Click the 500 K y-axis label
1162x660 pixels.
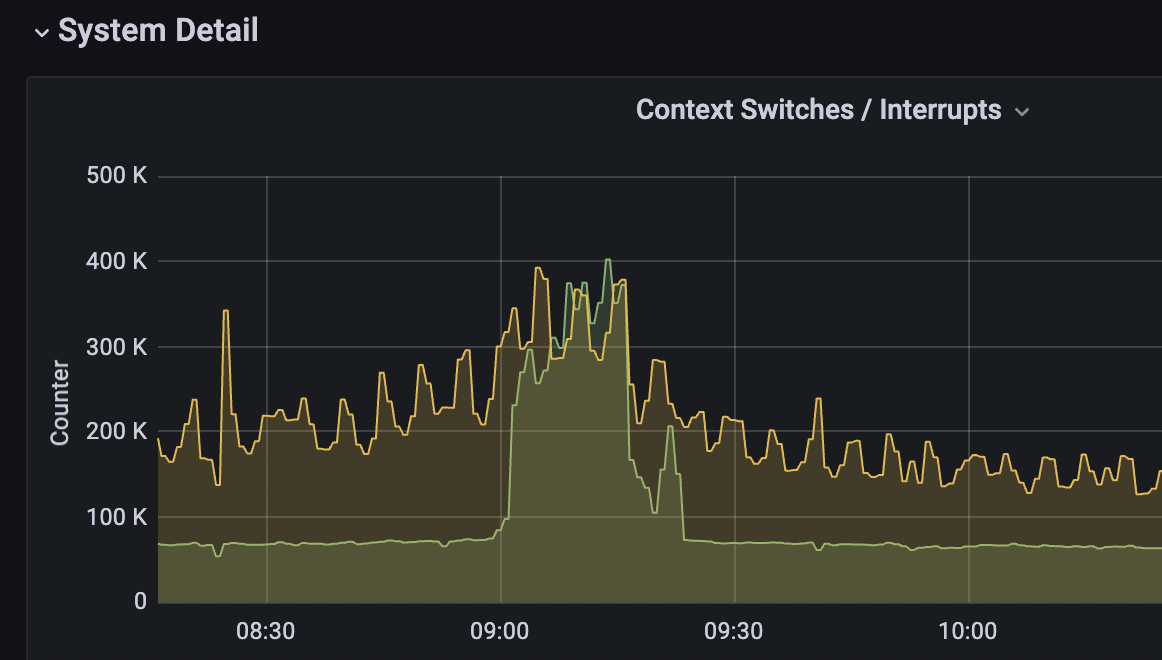coord(117,177)
